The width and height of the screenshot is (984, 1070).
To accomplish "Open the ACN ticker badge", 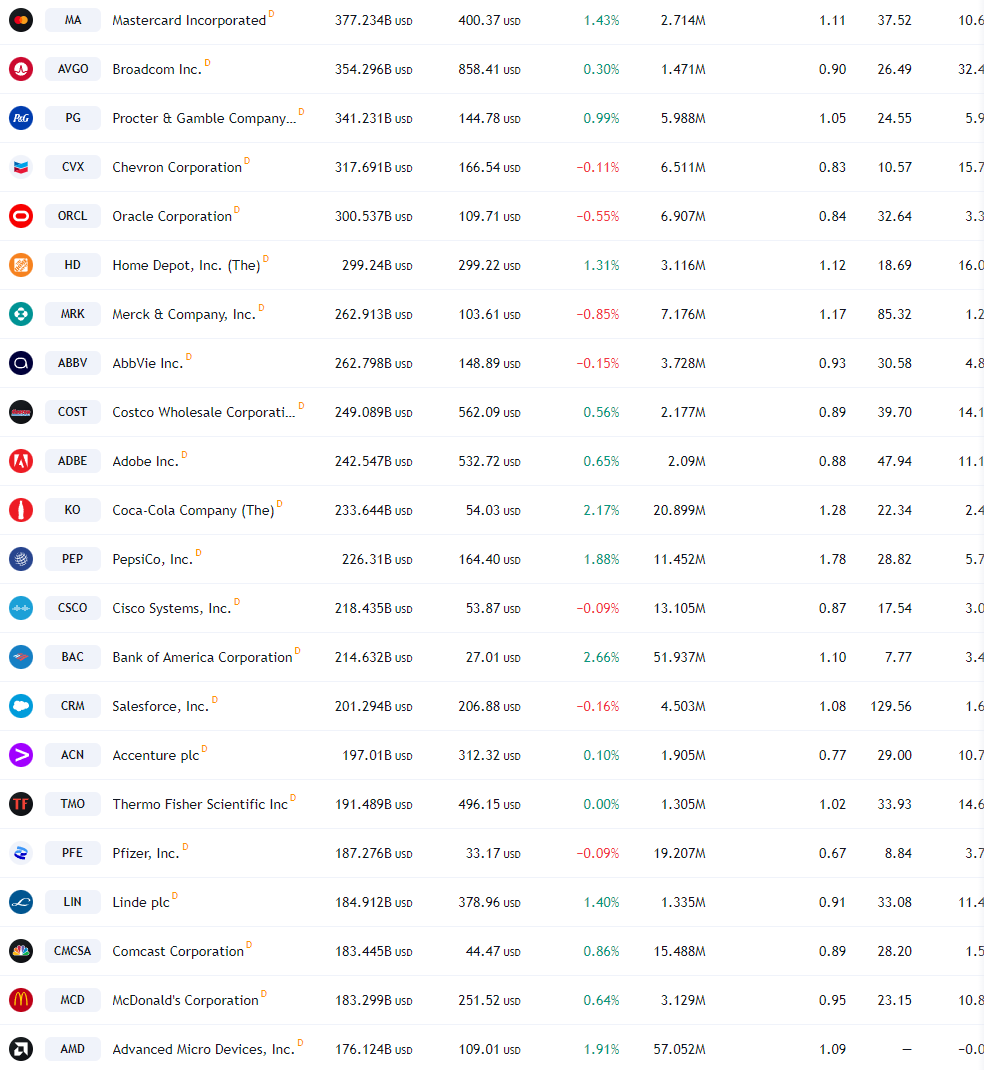I will (72, 755).
